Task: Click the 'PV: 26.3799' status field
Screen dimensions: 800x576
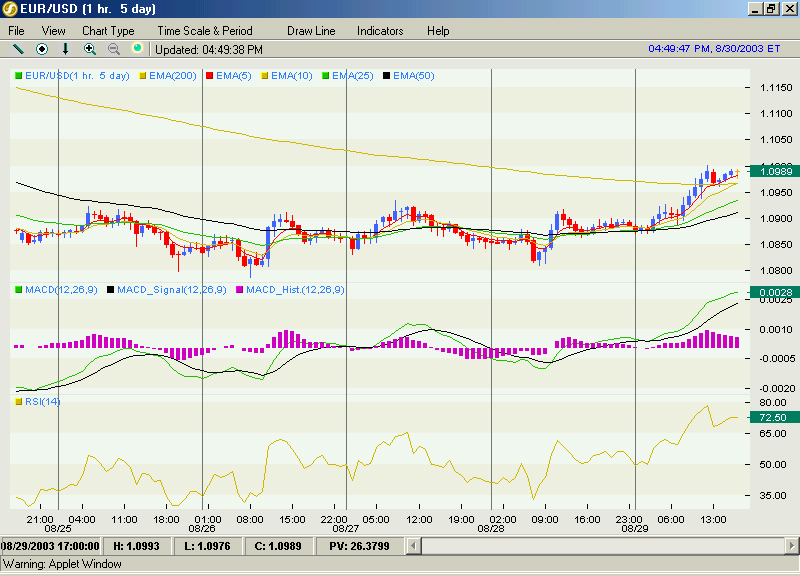Action: [x=359, y=546]
